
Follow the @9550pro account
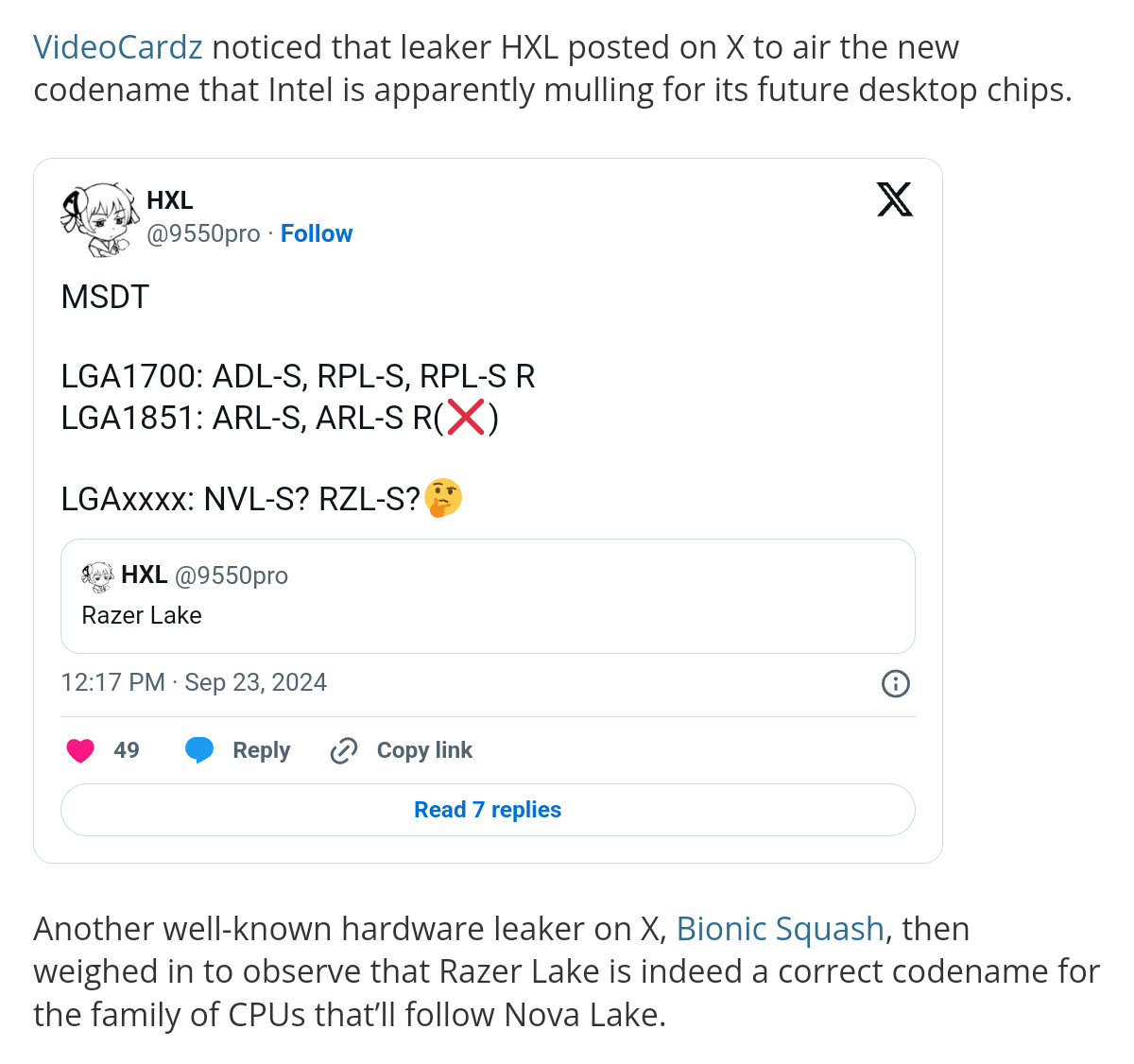click(x=317, y=233)
